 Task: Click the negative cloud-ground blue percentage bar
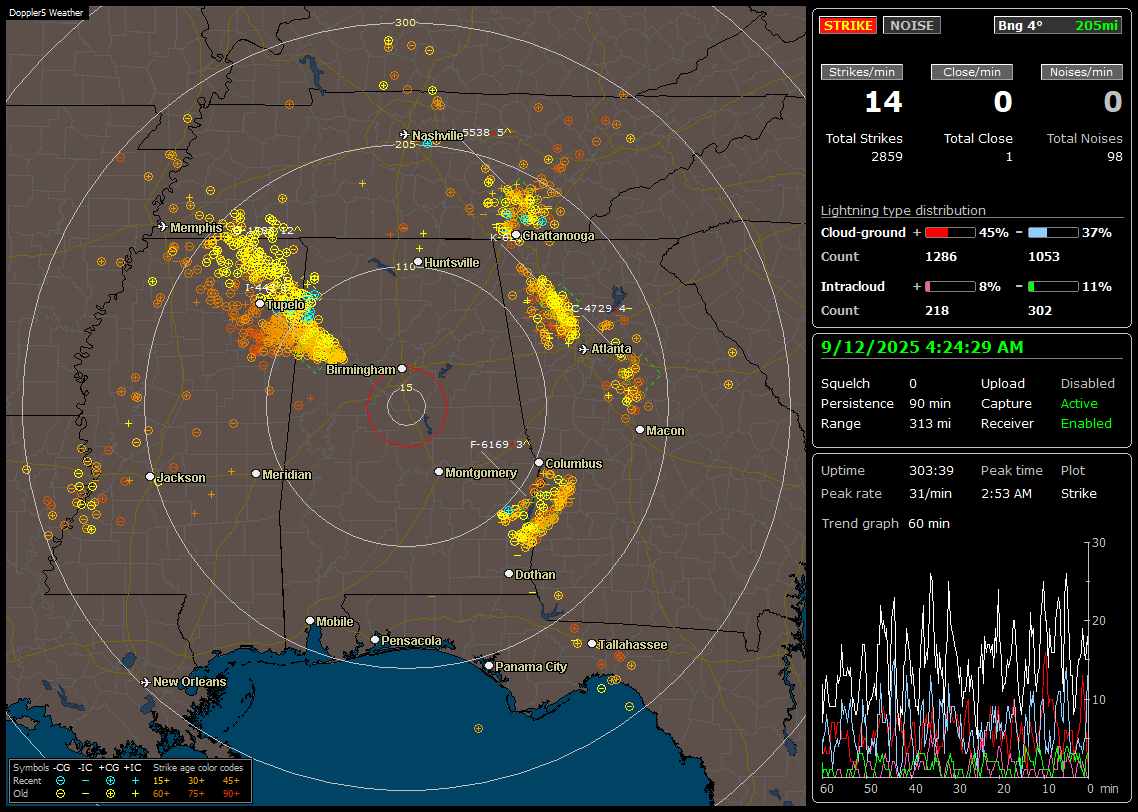pos(1053,233)
